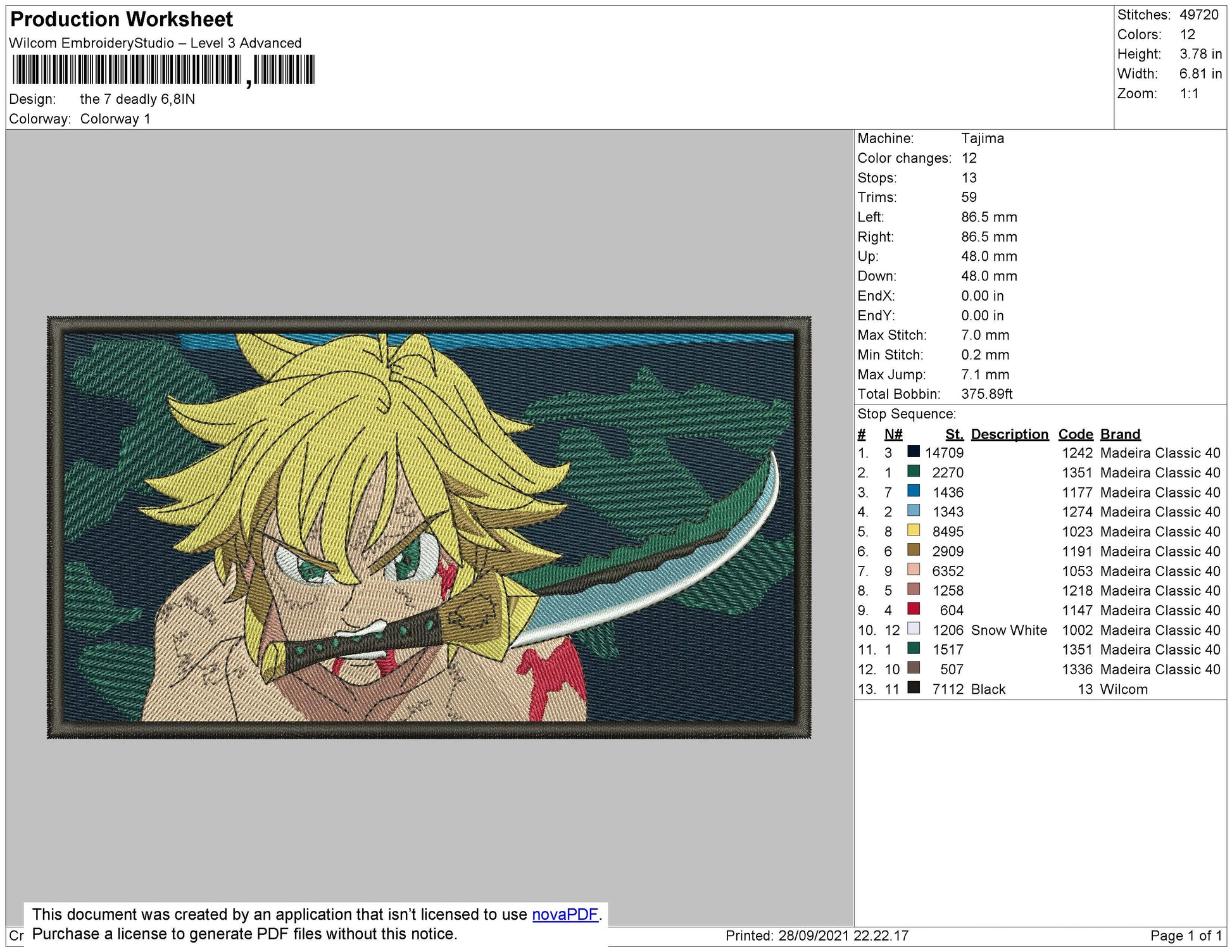Select the blue swatch for code 1177

coord(914,491)
